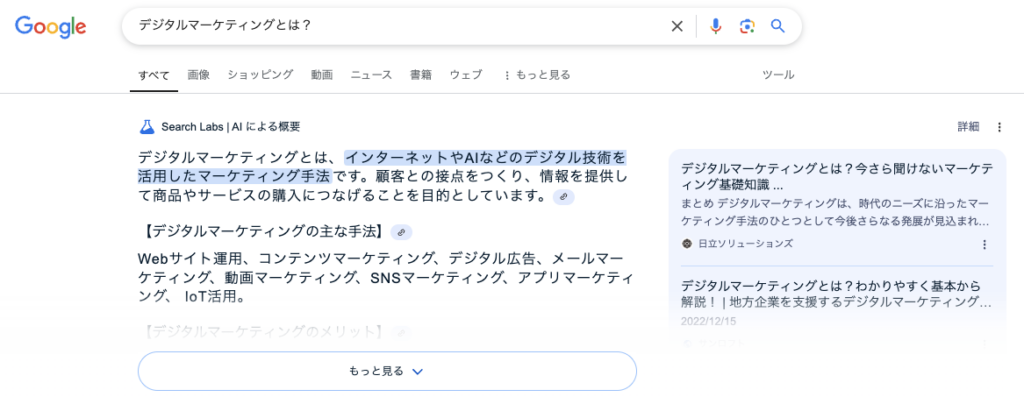Open もっと見る tab overflow menu
Viewport: 1024px width, 397px height.
536,75
